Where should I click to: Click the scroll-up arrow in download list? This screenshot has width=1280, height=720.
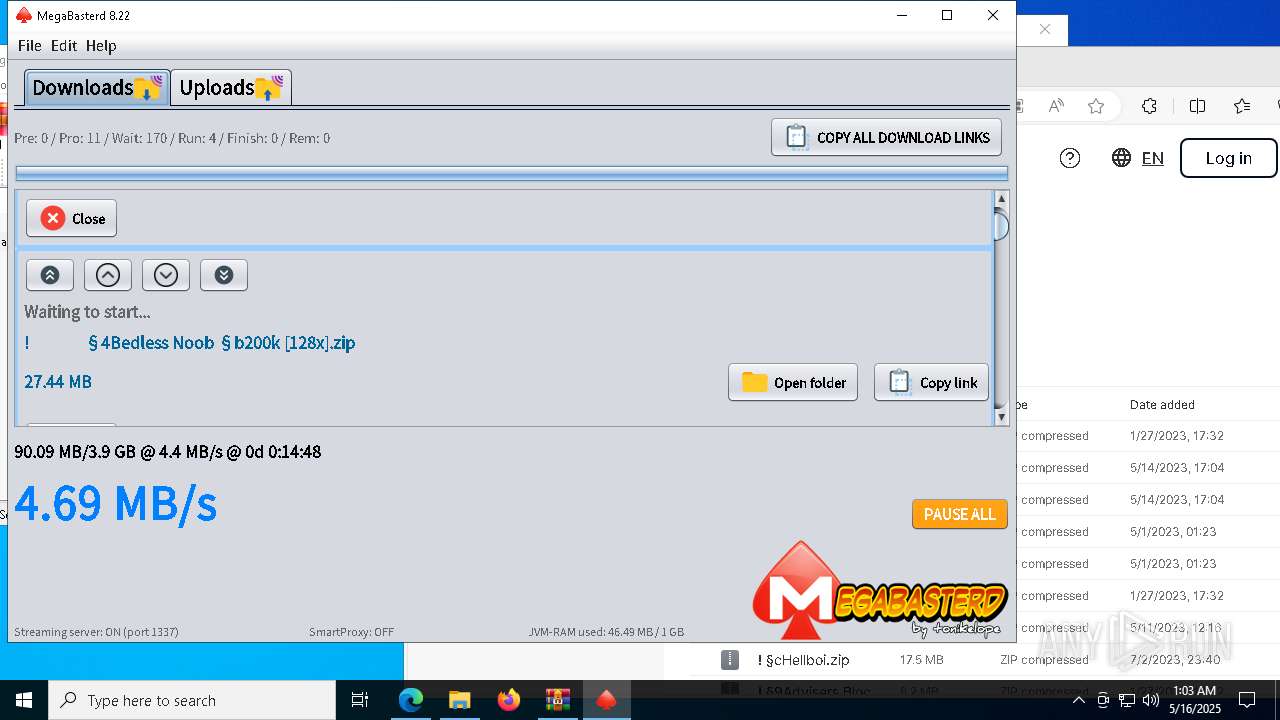tap(1001, 199)
